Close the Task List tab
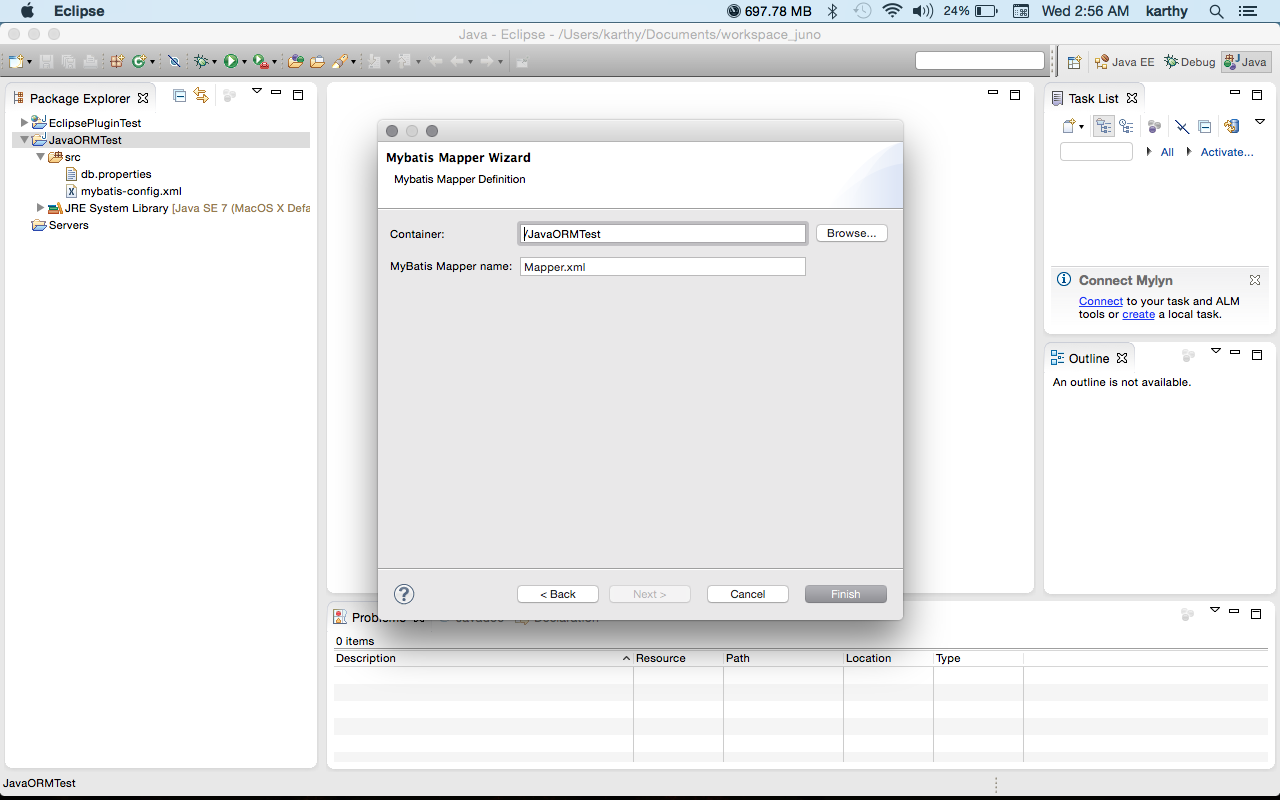The image size is (1280, 800). (1132, 98)
